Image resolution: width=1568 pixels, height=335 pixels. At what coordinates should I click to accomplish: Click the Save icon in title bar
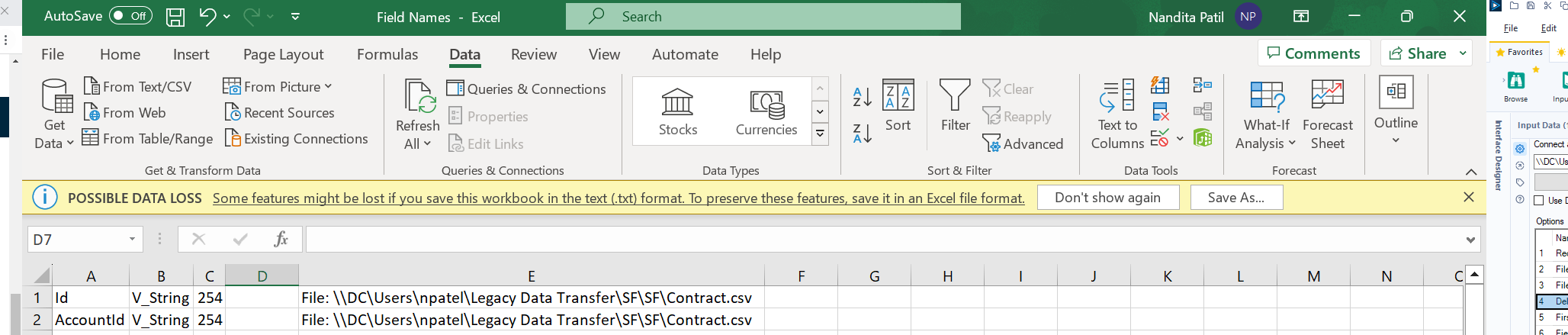175,17
